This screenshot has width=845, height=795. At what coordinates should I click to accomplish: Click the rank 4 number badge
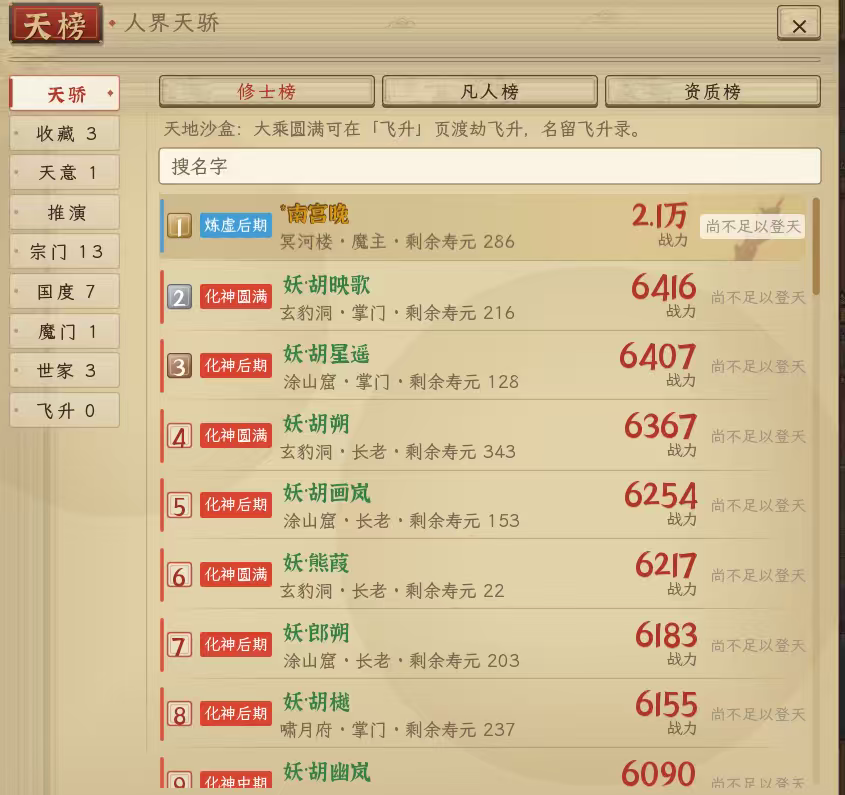tap(179, 435)
